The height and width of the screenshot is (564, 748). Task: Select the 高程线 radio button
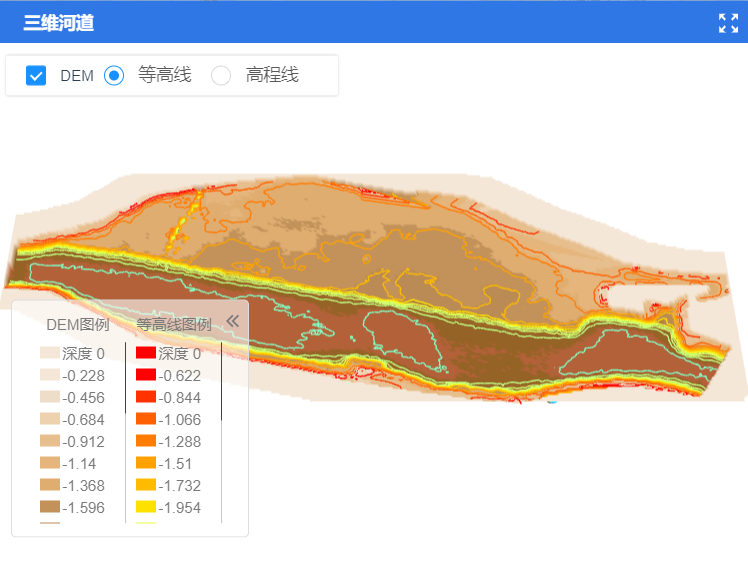point(221,75)
